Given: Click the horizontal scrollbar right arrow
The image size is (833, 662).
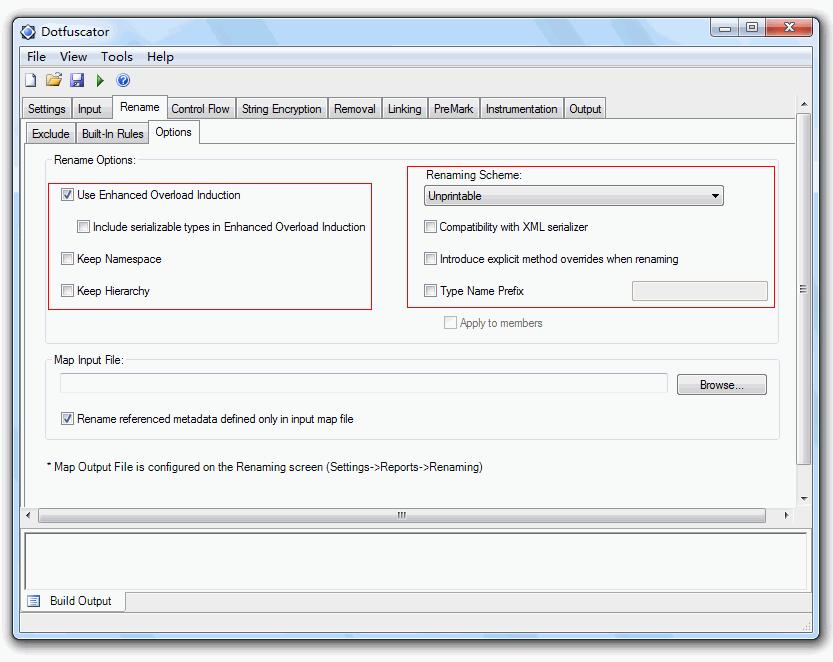Looking at the screenshot, I should click(786, 515).
